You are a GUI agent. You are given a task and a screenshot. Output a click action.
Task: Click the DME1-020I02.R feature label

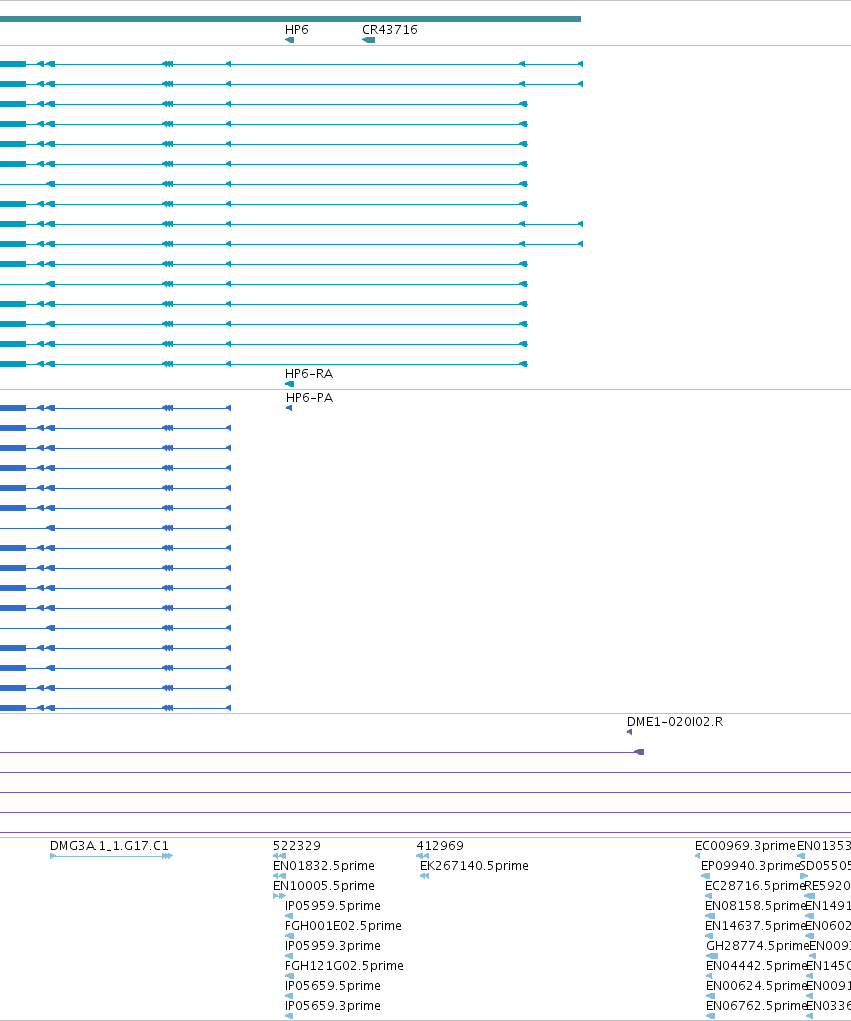tap(675, 721)
